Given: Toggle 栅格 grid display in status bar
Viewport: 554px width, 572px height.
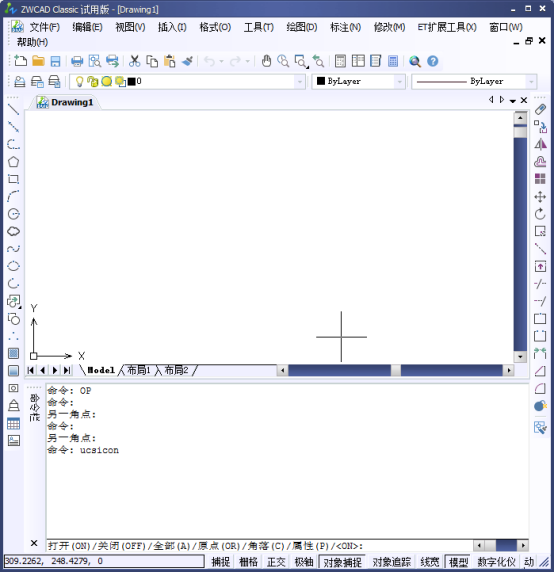Looking at the screenshot, I should pyautogui.click(x=248, y=562).
